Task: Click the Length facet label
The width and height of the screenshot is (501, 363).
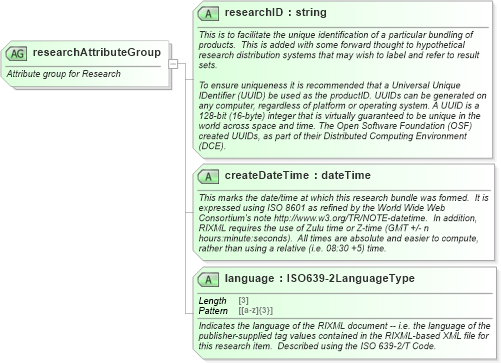Action: pos(212,301)
